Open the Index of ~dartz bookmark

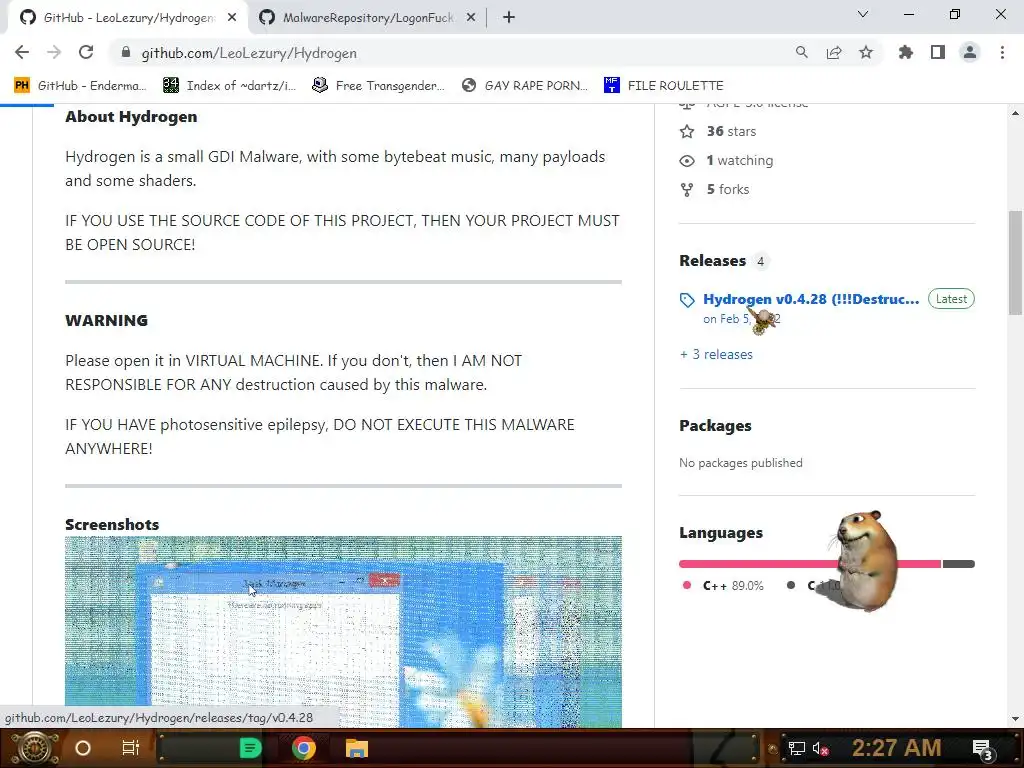229,86
